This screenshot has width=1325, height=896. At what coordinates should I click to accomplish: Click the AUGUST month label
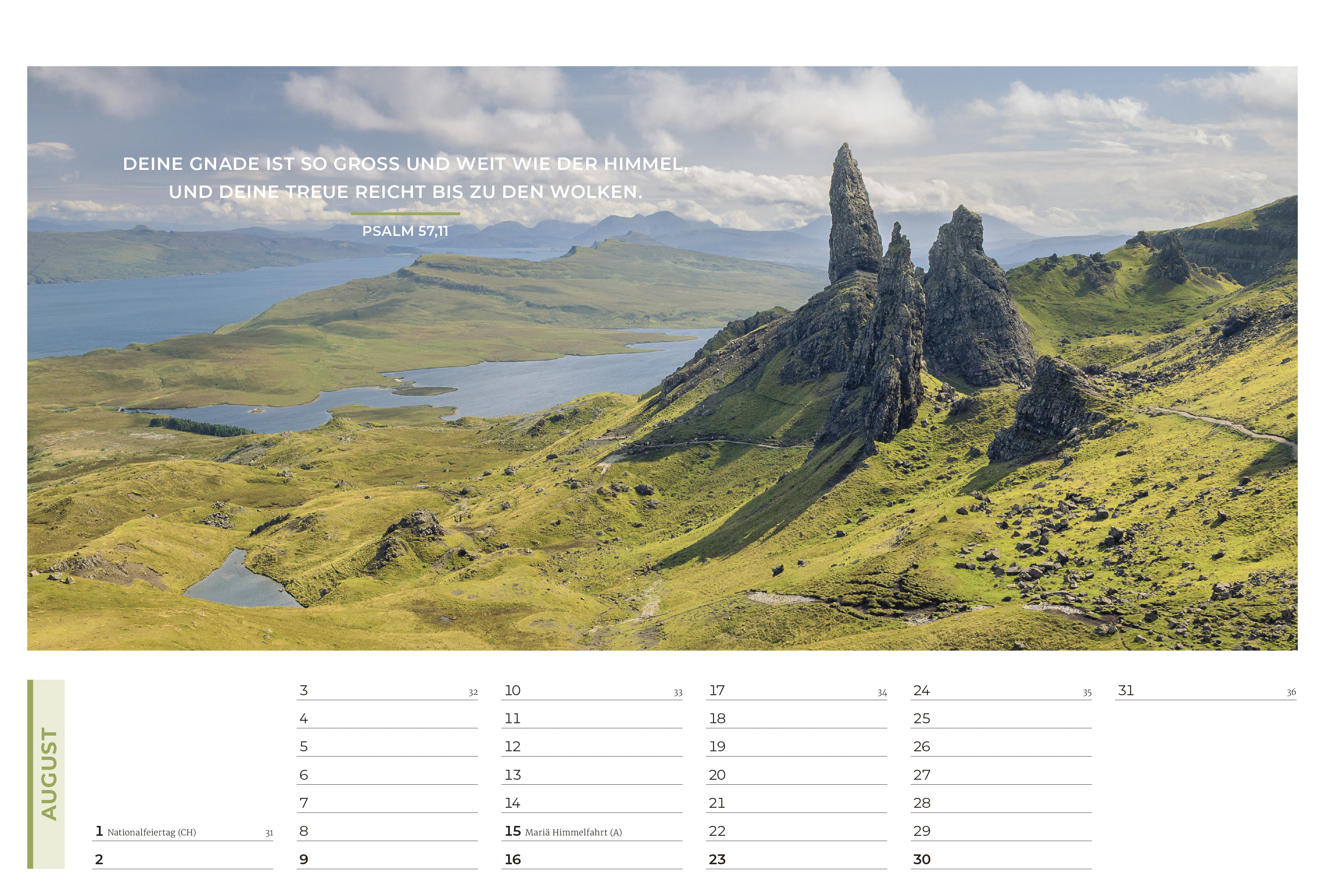(49, 774)
